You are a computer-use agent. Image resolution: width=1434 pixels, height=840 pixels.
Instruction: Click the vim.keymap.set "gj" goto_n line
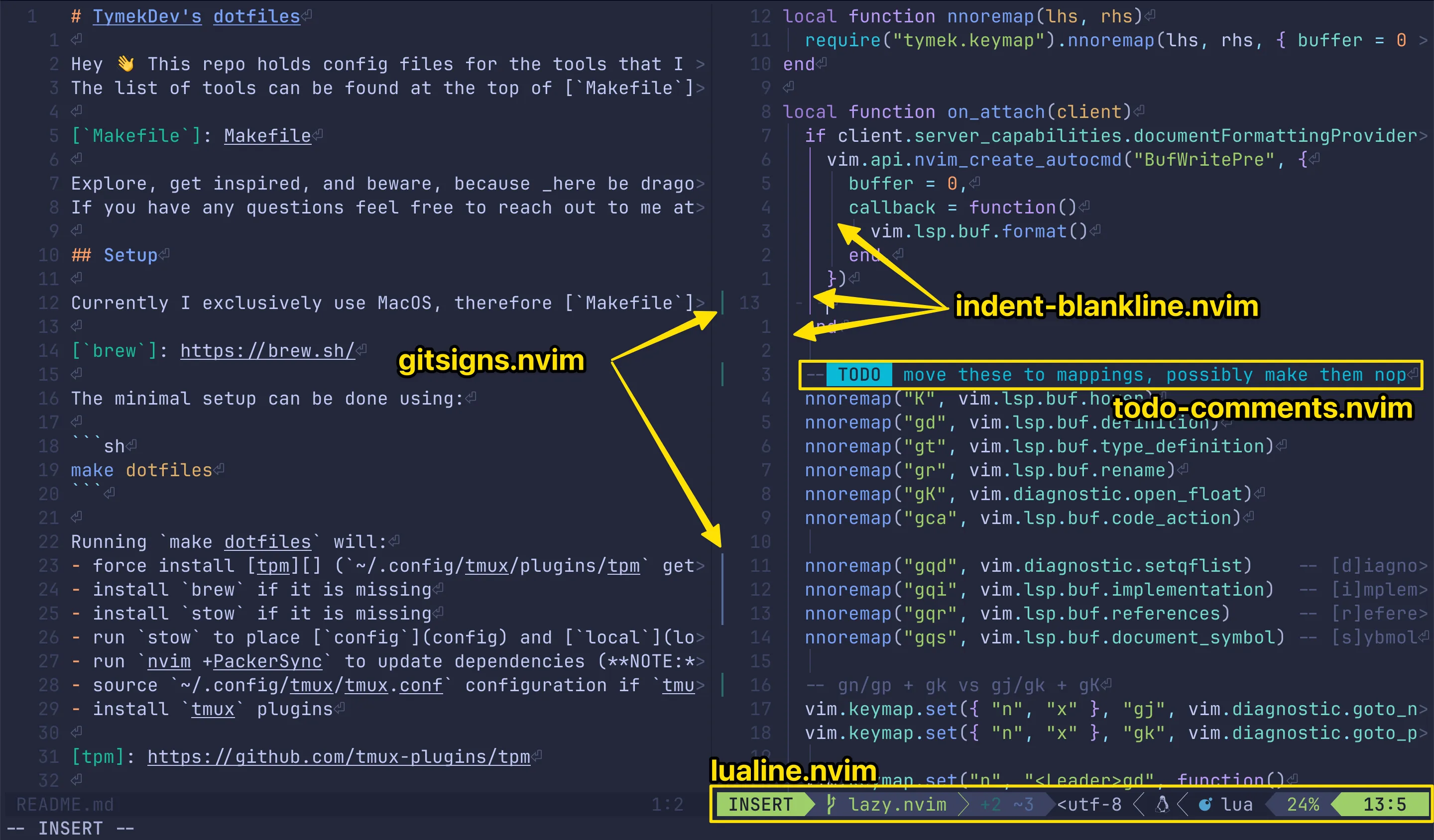coord(1116,709)
